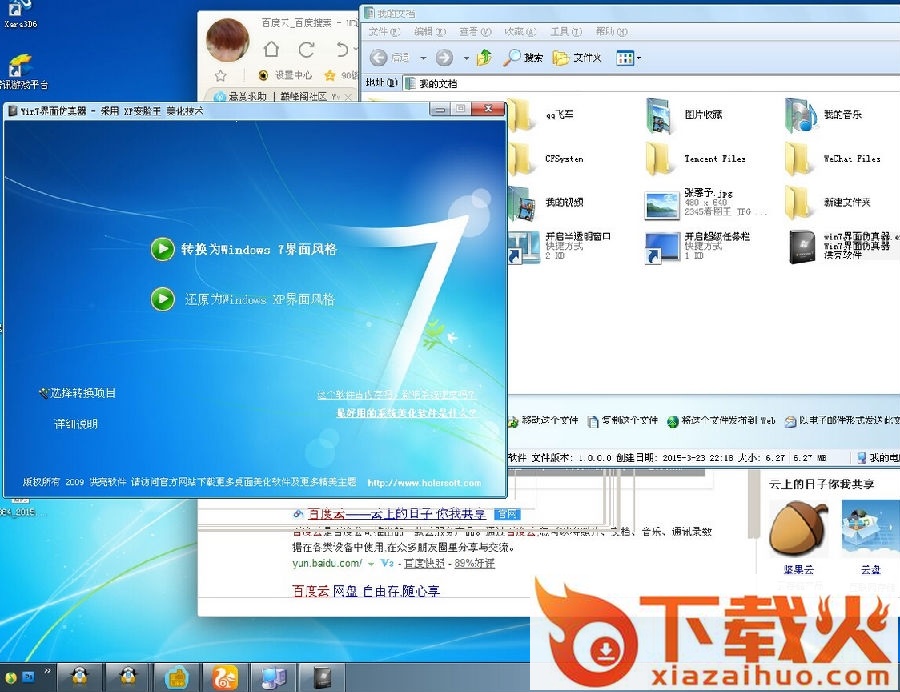This screenshot has width=900, height=692.
Task: Select the 新建文件夹 folder
Action: coord(828,203)
